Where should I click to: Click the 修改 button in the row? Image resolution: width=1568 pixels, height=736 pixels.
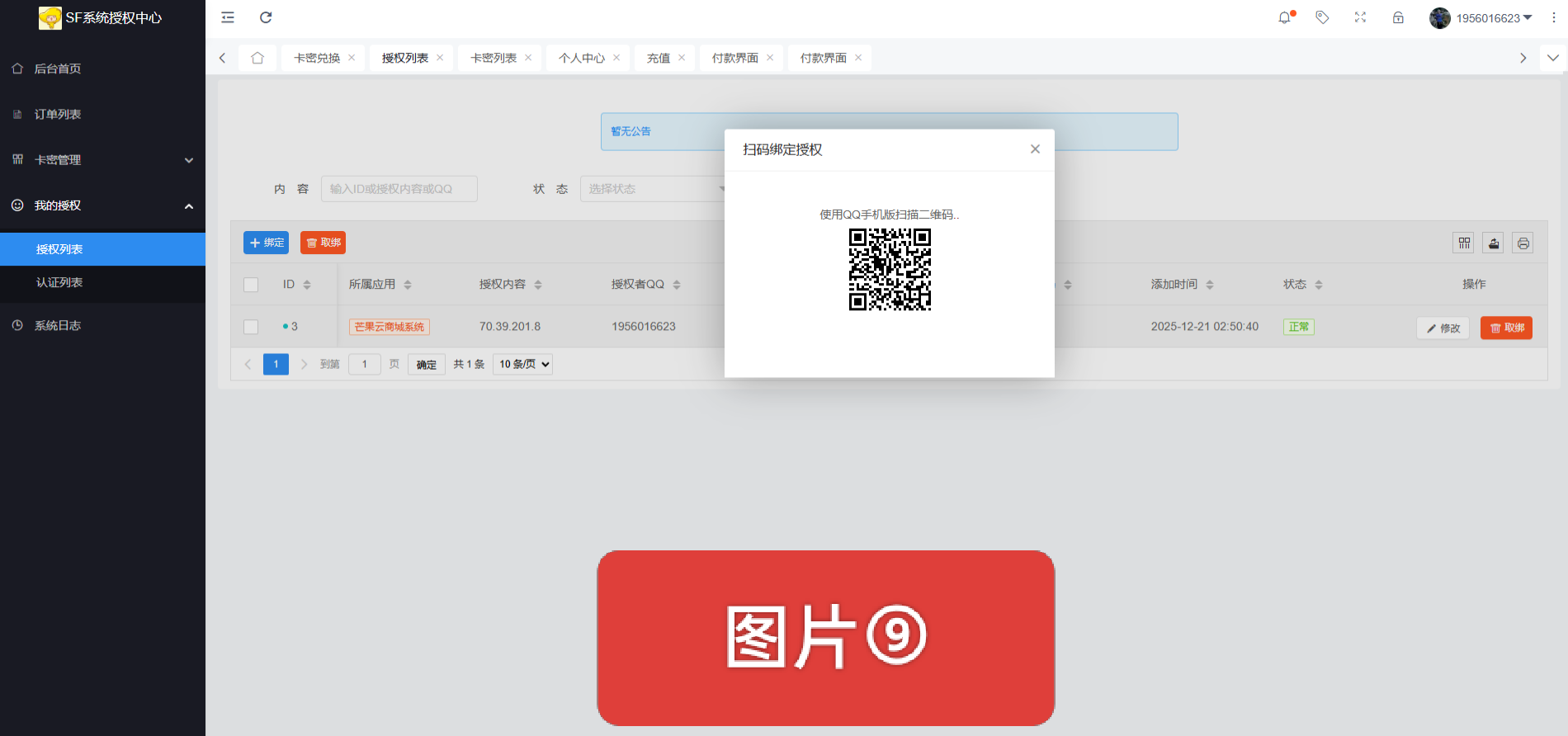[x=1443, y=328]
